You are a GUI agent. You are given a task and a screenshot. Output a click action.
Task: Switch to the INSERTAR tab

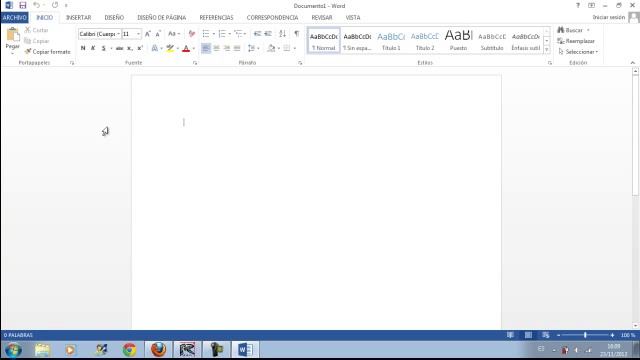click(78, 18)
